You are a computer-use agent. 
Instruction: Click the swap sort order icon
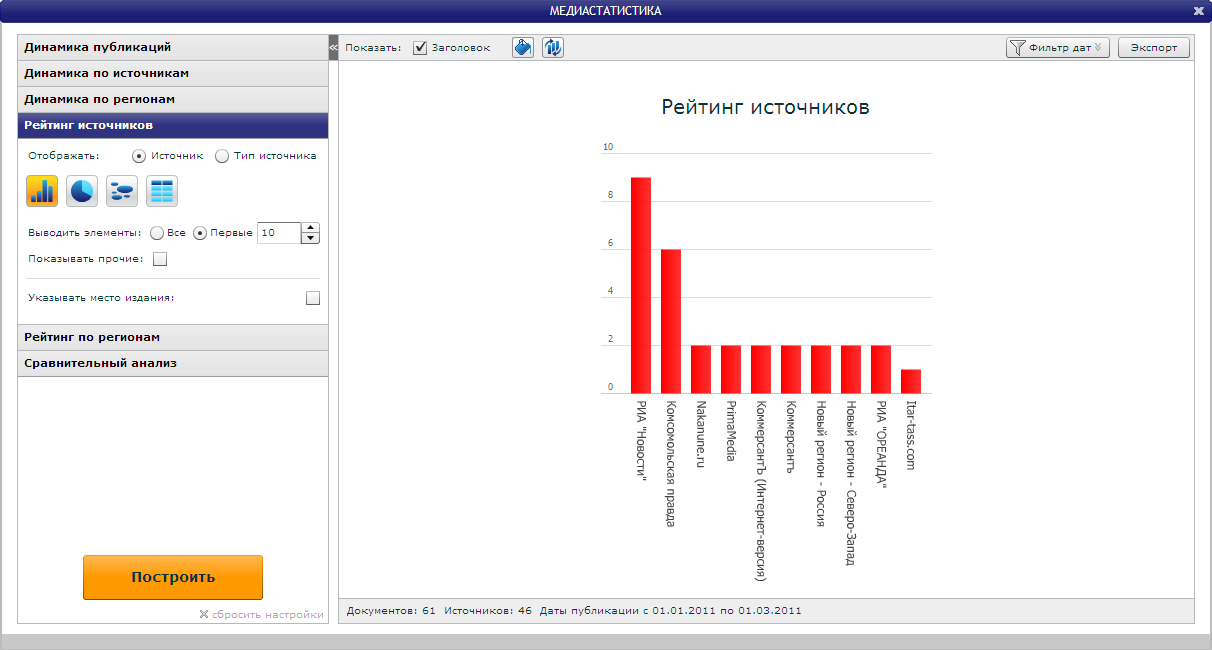coord(553,47)
